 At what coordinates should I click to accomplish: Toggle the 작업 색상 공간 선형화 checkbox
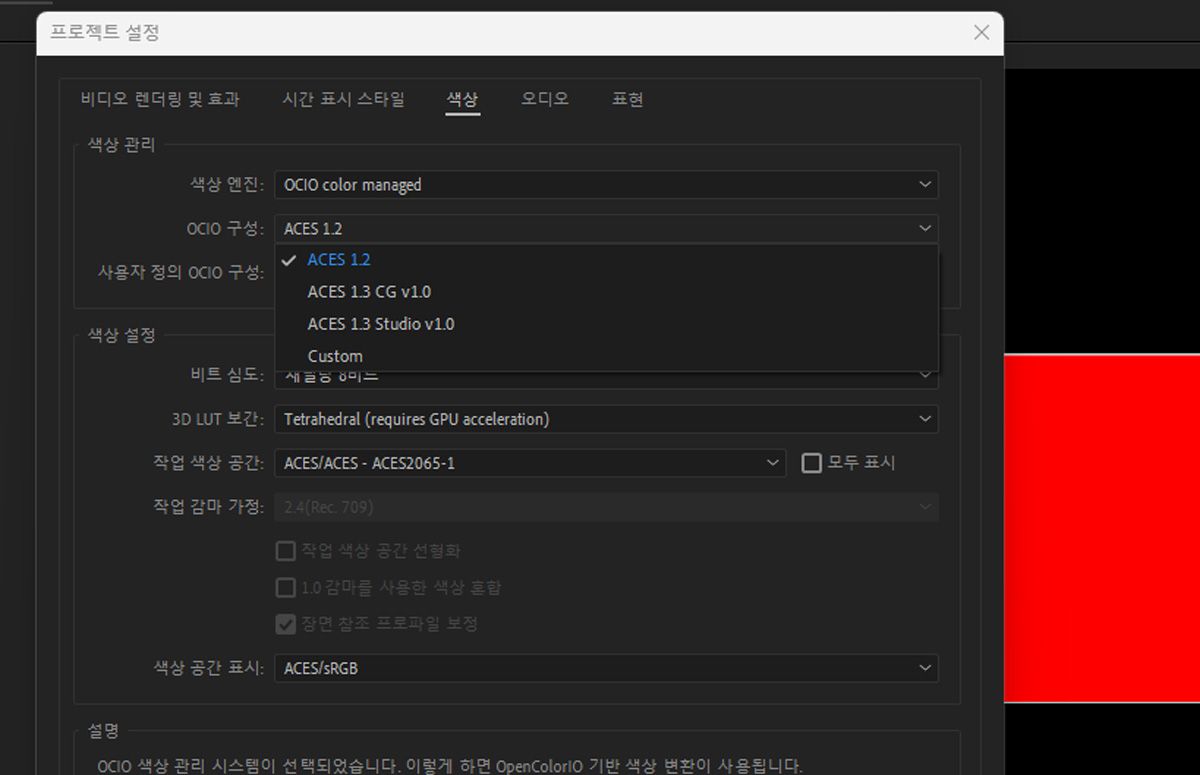tap(285, 550)
